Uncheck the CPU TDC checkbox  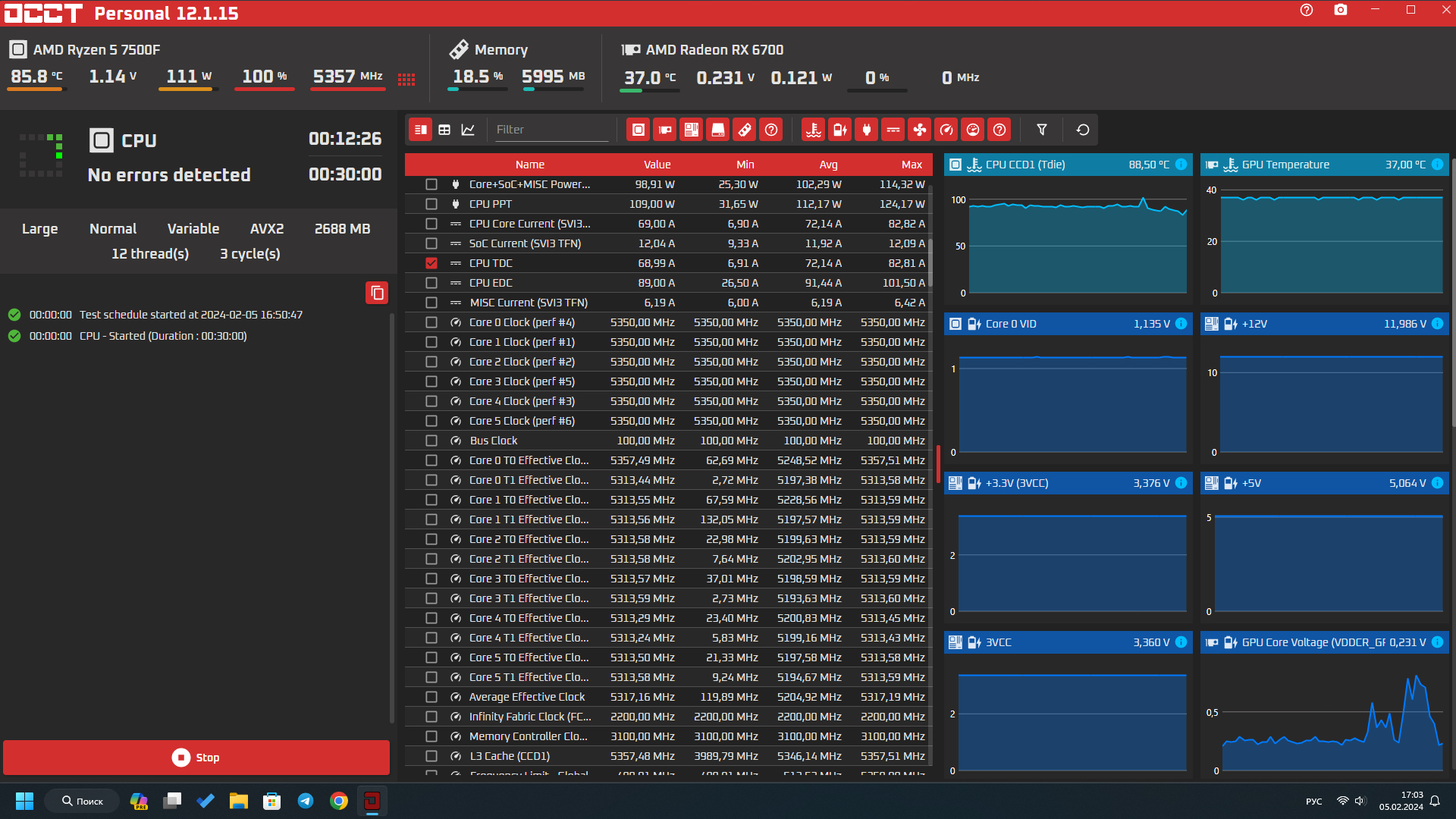pyautogui.click(x=431, y=263)
